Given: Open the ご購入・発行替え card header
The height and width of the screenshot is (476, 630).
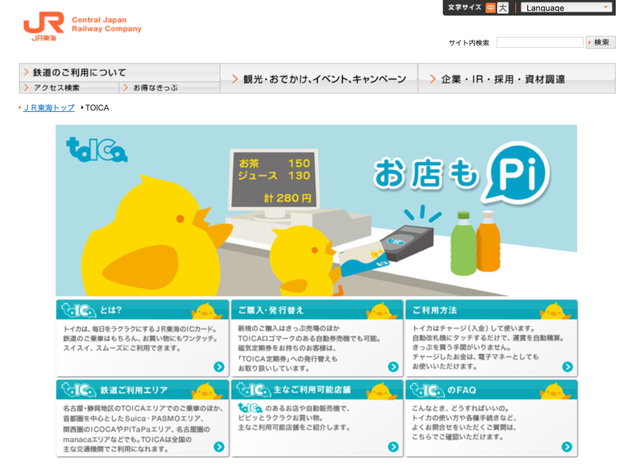Looking at the screenshot, I should [x=317, y=310].
